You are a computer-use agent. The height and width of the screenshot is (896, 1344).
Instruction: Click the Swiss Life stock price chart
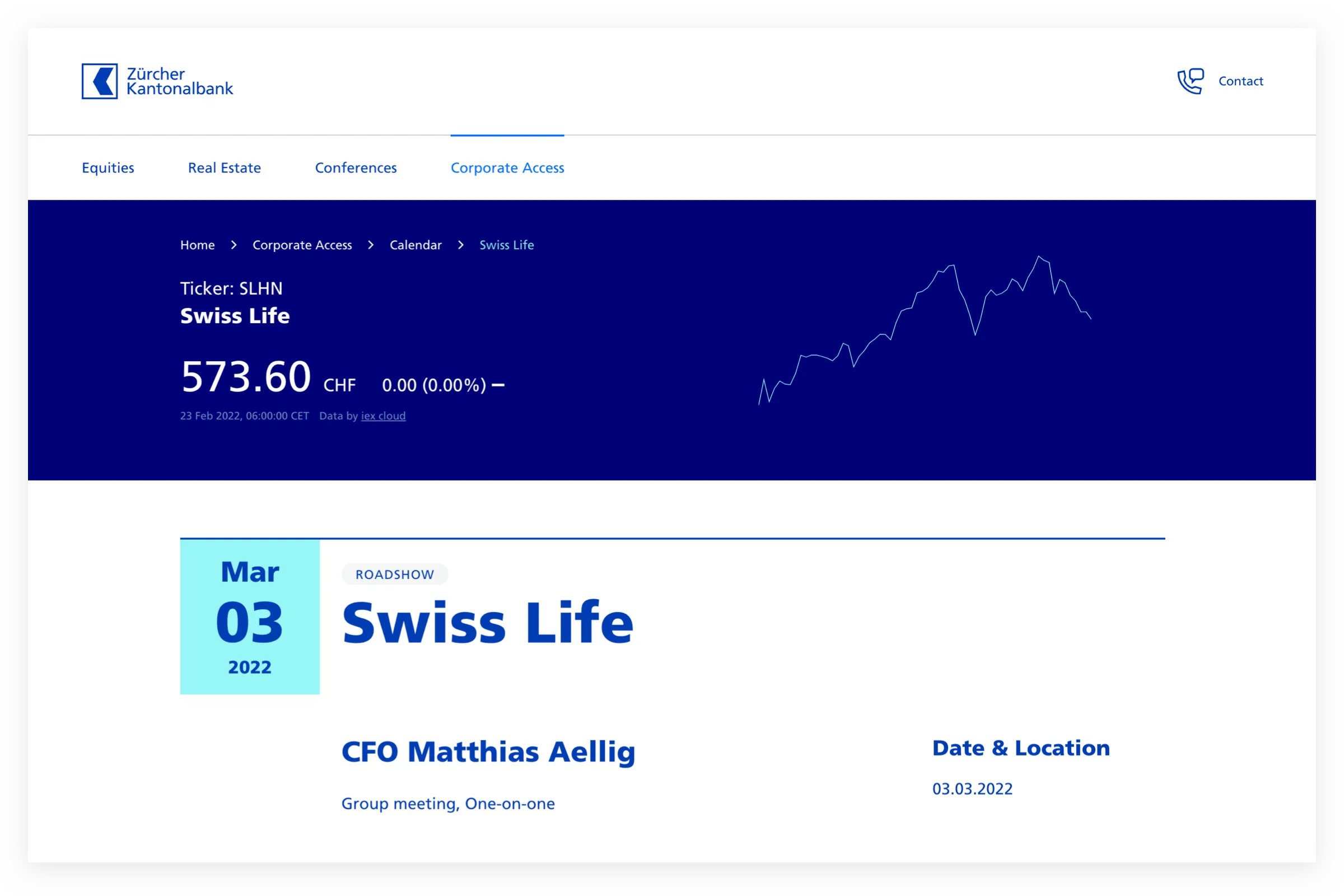tap(924, 330)
